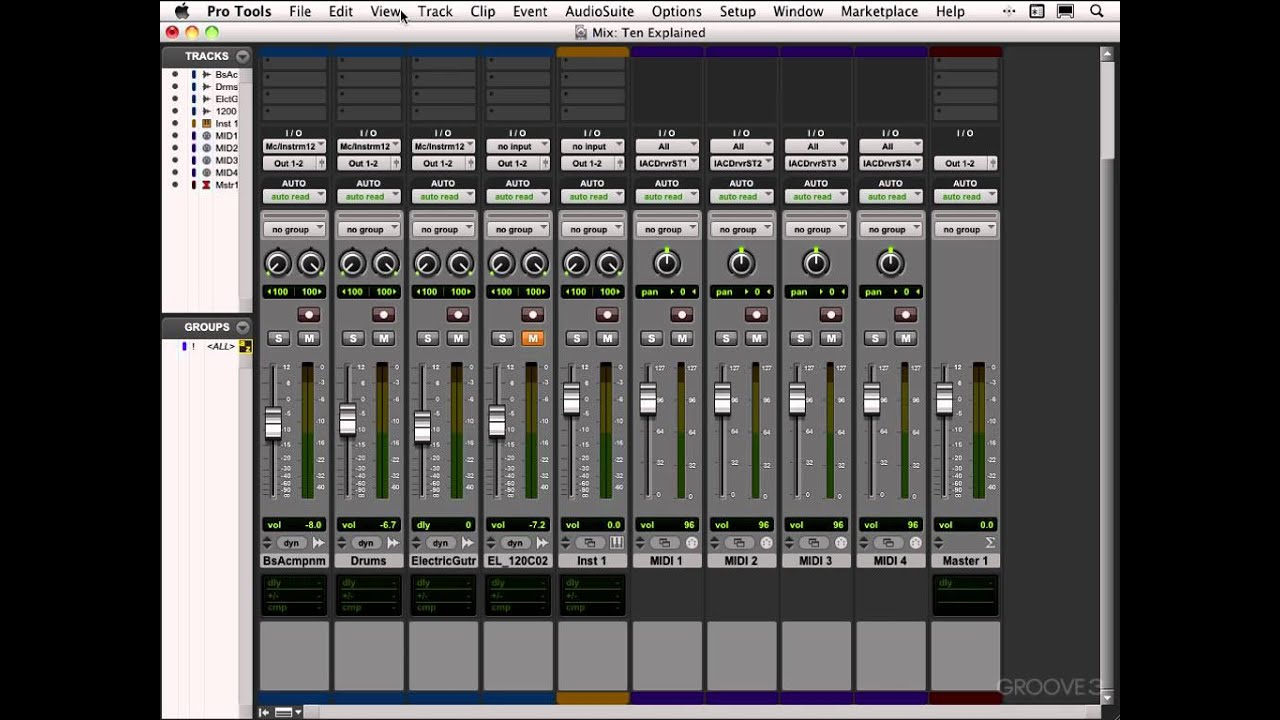This screenshot has height=720, width=1280.
Task: Open MIDI 1 output selector IACDrvrST1
Action: click(667, 163)
